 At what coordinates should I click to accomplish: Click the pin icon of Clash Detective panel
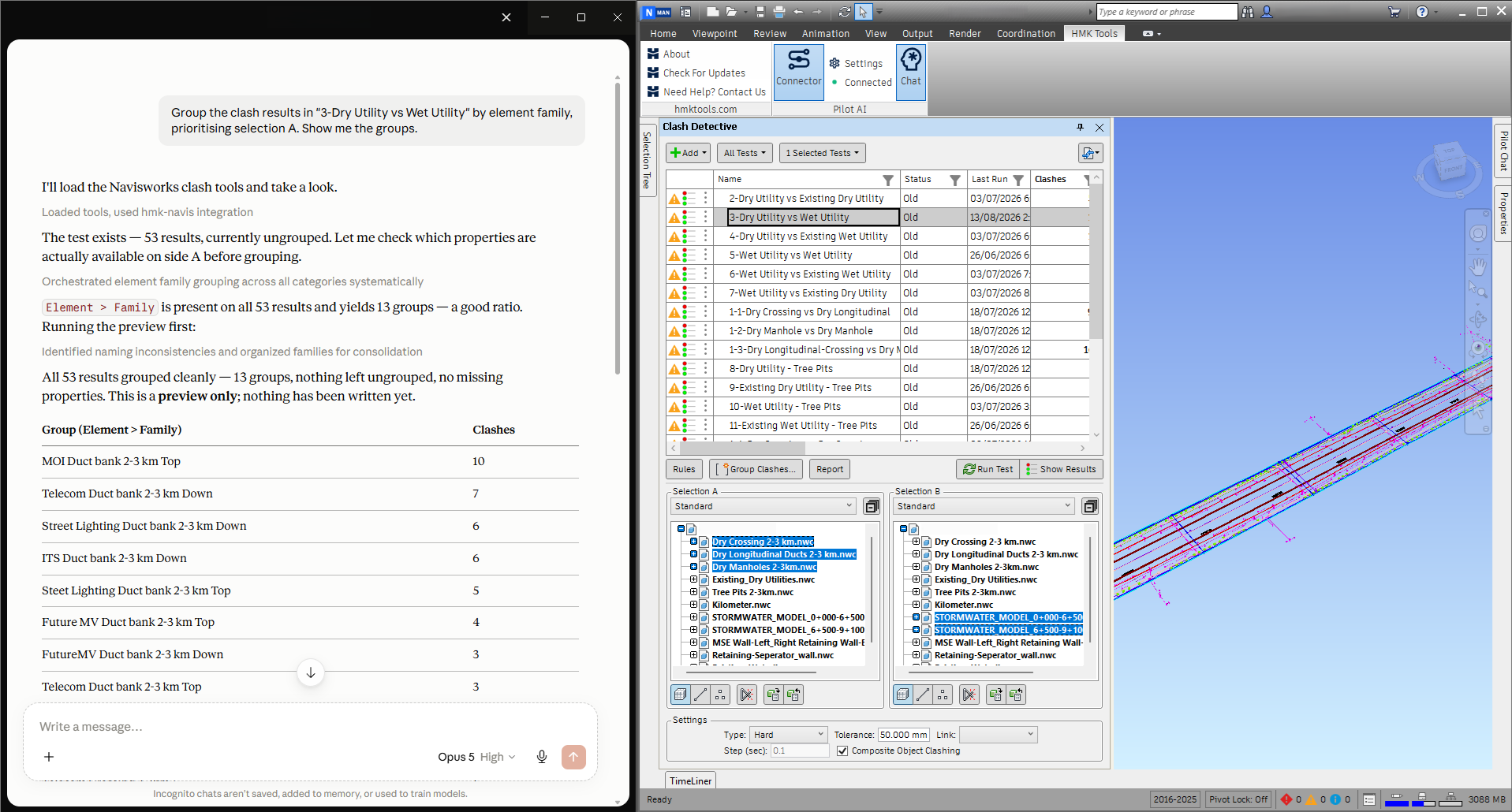pyautogui.click(x=1080, y=127)
